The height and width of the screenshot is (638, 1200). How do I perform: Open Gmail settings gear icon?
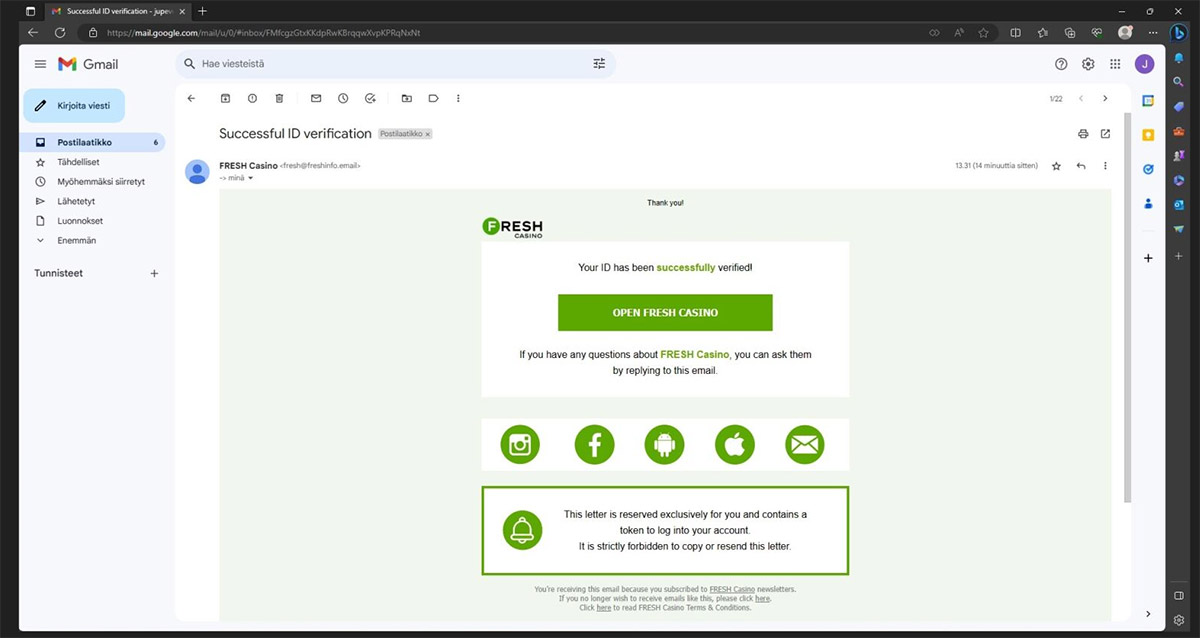click(x=1088, y=64)
